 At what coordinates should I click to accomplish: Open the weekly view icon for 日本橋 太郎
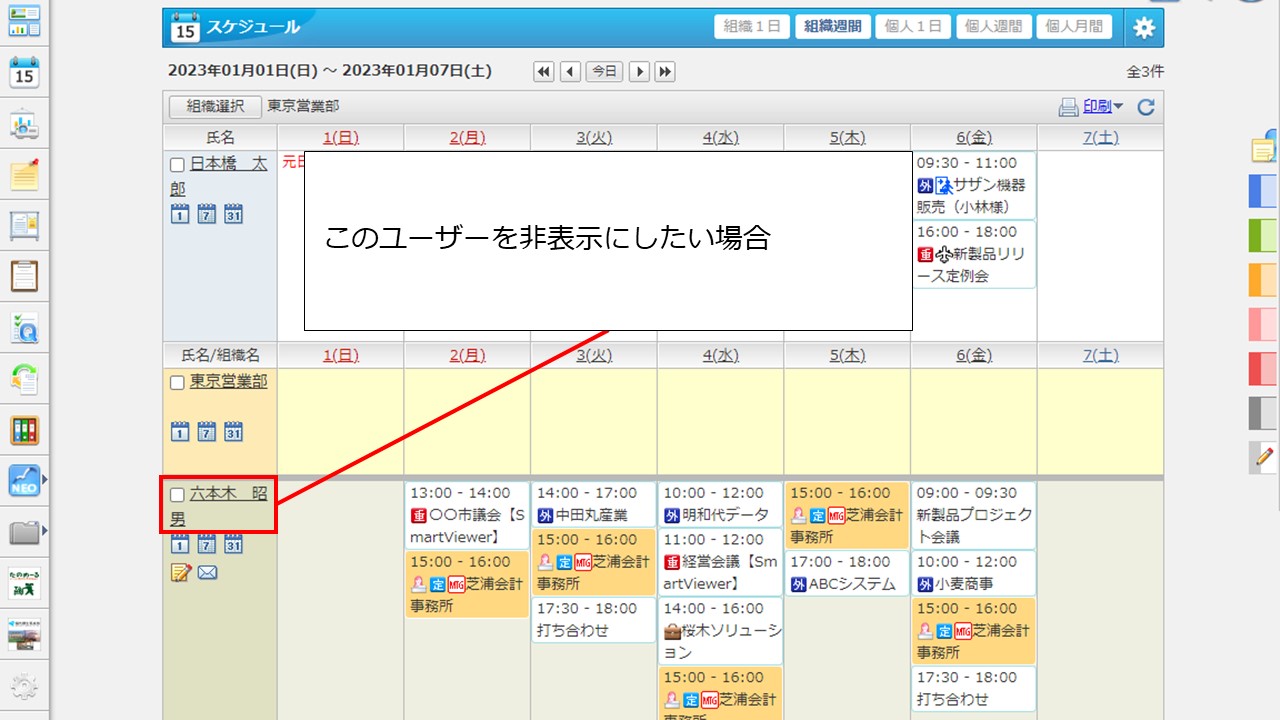(x=206, y=213)
